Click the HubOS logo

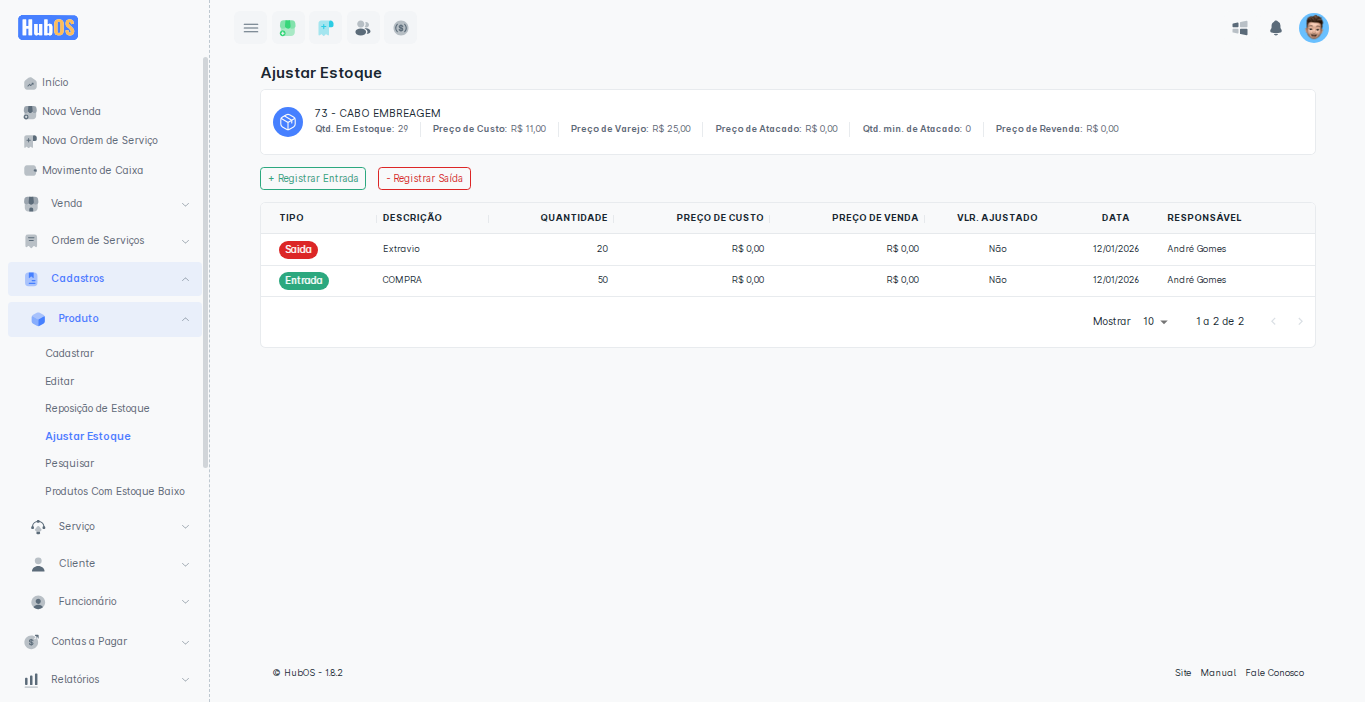[x=48, y=28]
